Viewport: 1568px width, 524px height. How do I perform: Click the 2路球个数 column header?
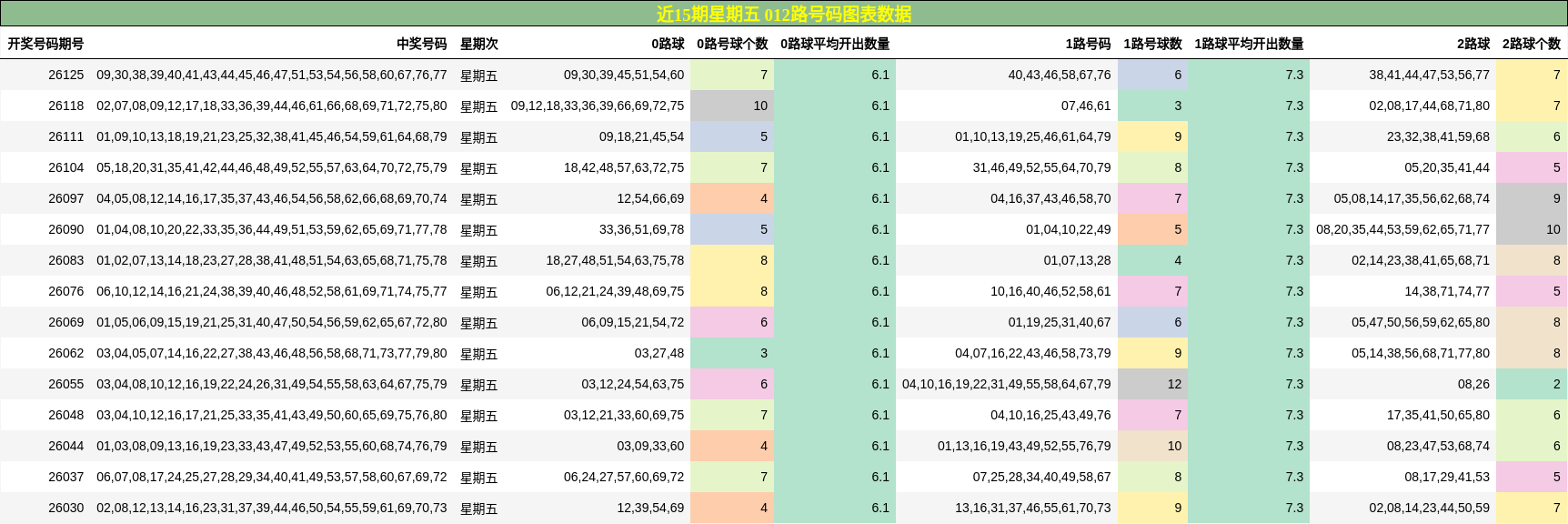(x=1531, y=44)
